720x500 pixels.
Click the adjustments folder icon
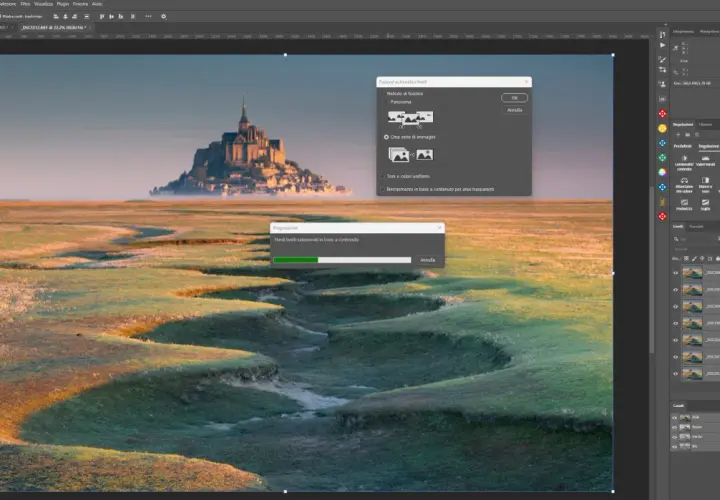(x=687, y=135)
